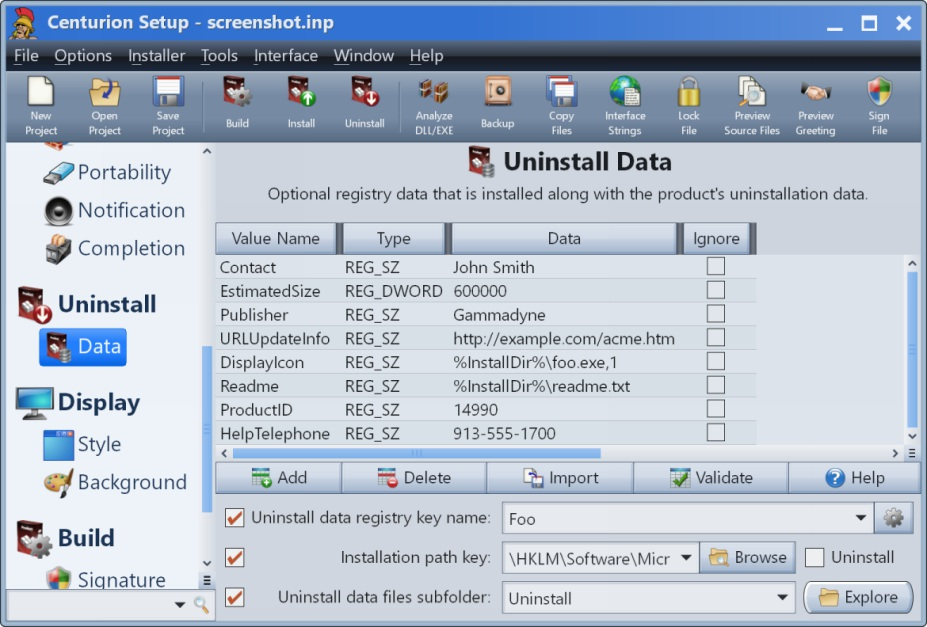This screenshot has width=927, height=627.
Task: Open the sidebar search box dropdown arrow
Action: (180, 605)
